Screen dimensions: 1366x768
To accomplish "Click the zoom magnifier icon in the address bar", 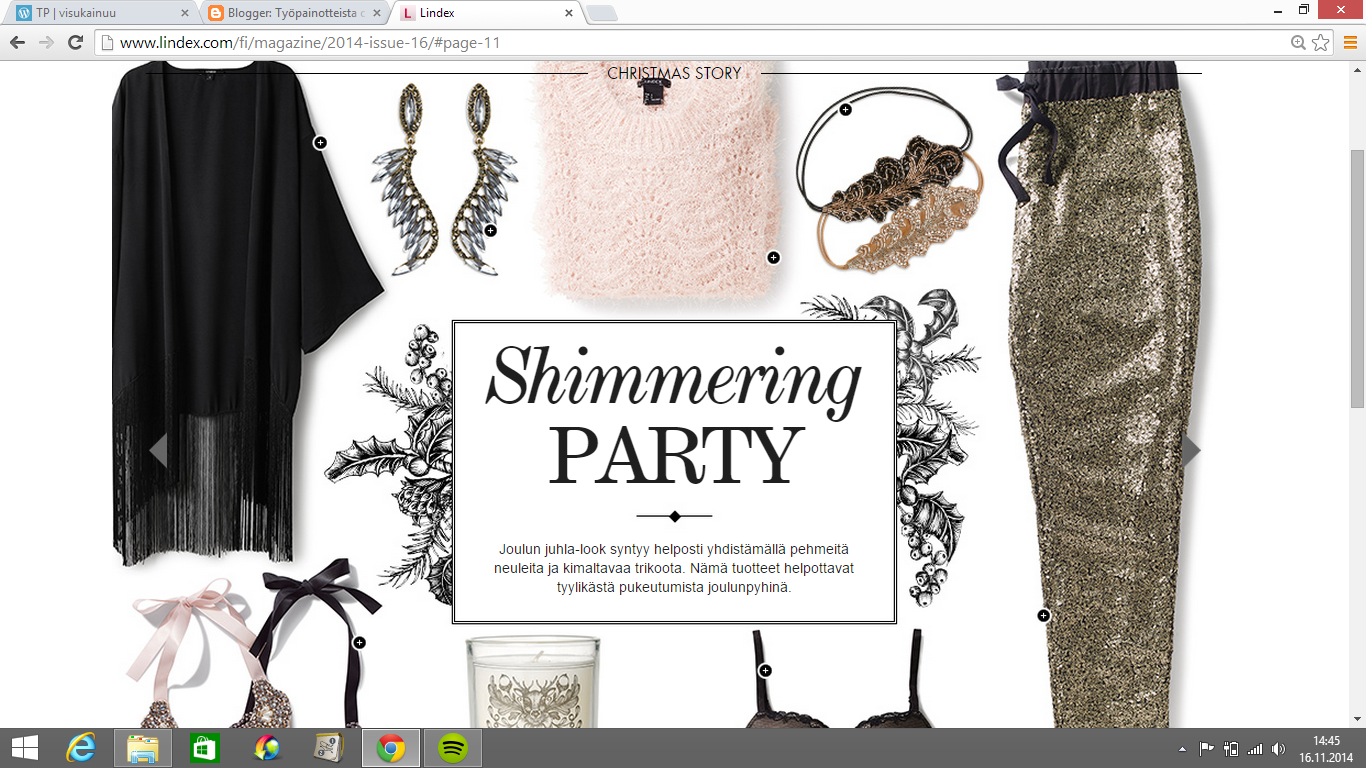I will click(1298, 42).
